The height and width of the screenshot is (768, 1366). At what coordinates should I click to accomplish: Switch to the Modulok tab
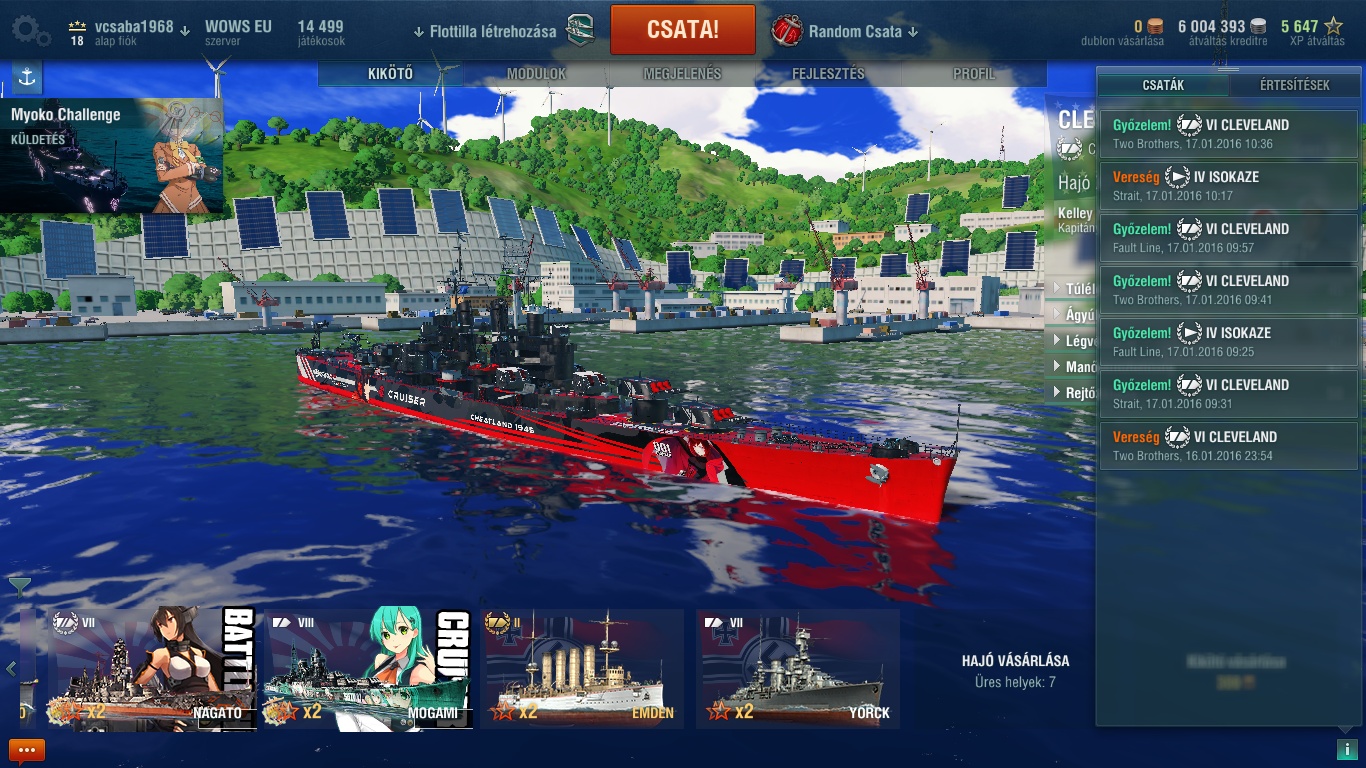coord(536,74)
